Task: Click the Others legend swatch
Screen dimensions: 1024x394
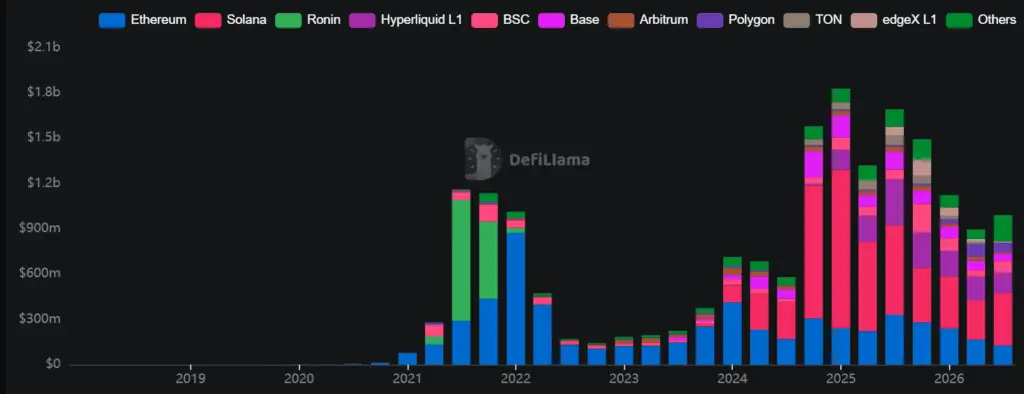Action: click(958, 20)
